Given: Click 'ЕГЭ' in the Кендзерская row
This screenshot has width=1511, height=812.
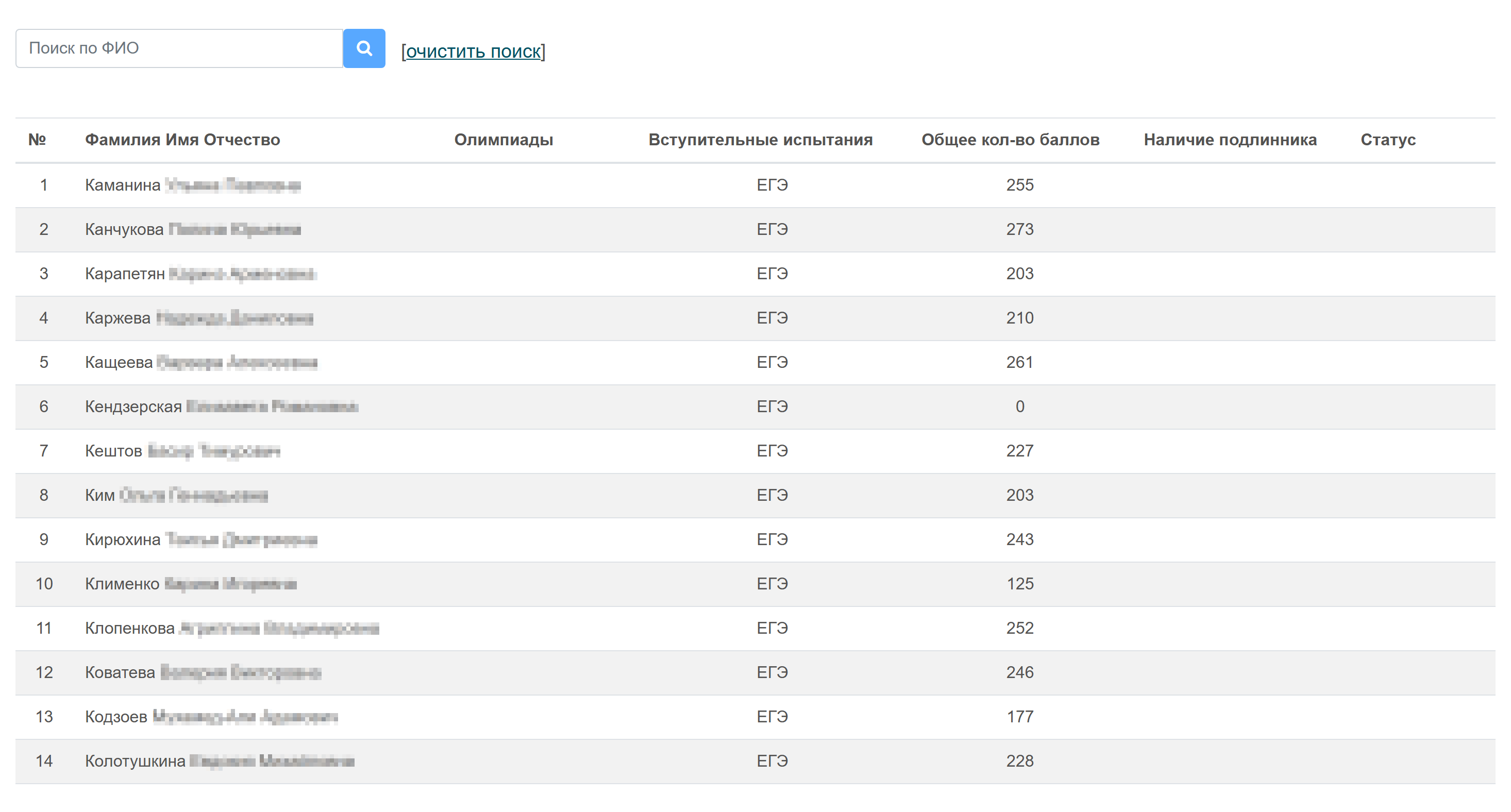Looking at the screenshot, I should [772, 407].
